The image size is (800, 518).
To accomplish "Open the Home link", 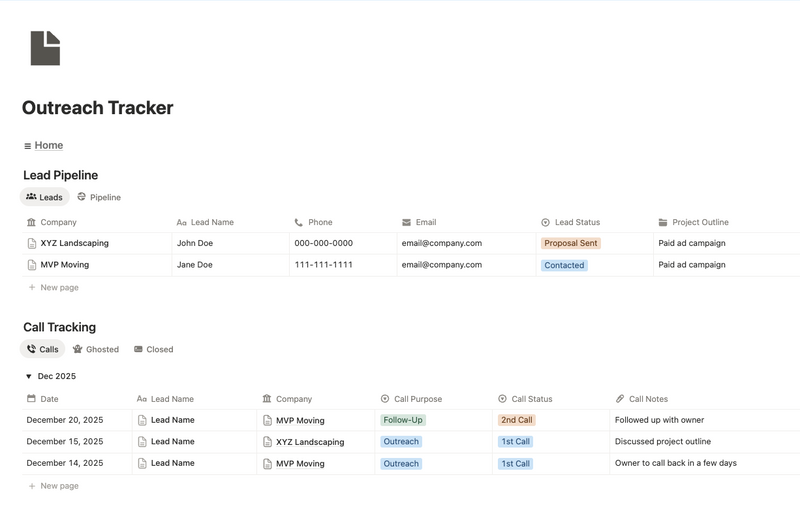I will [x=48, y=145].
